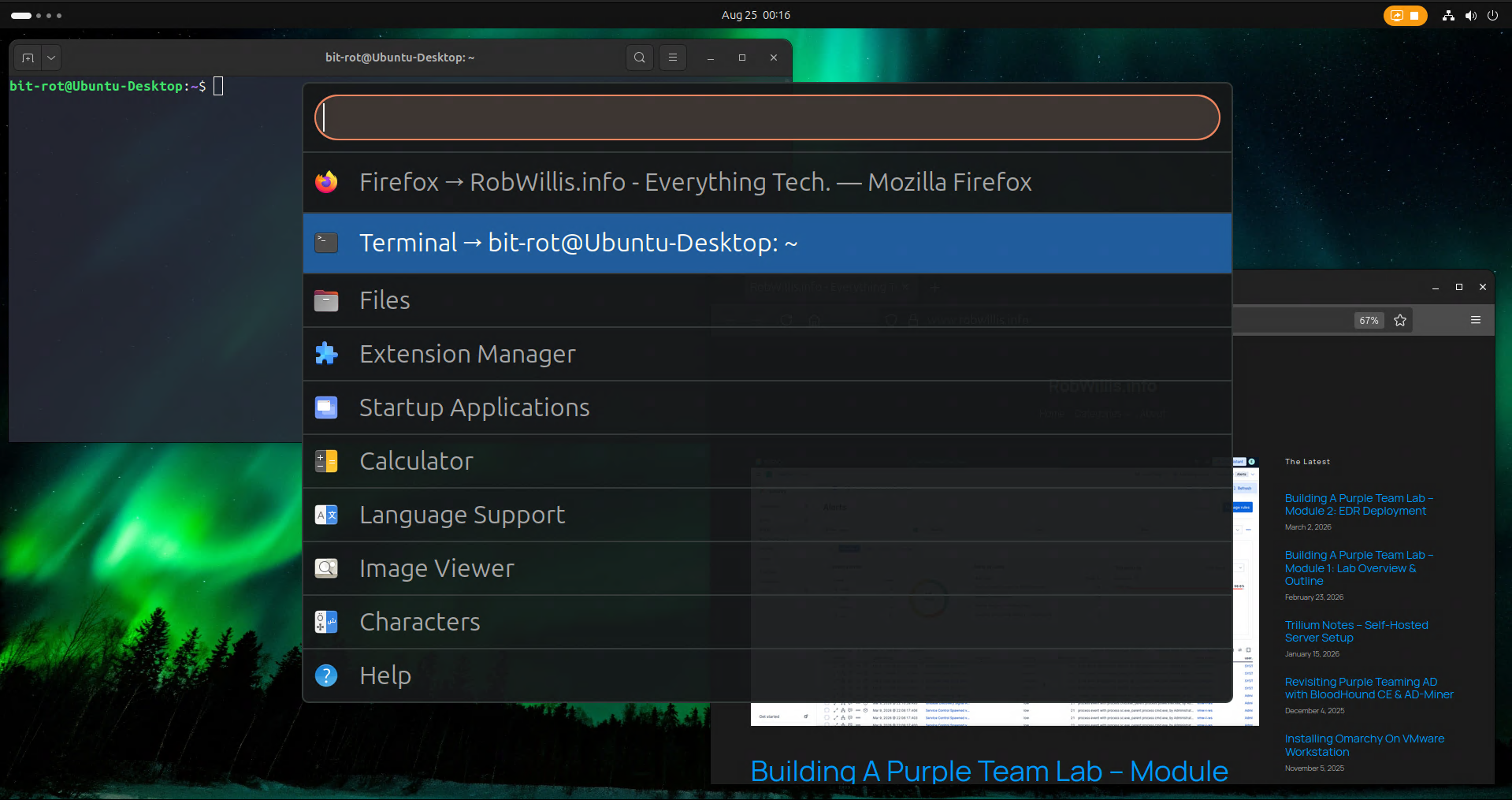
Task: Maximize the terminal window
Action: point(742,58)
